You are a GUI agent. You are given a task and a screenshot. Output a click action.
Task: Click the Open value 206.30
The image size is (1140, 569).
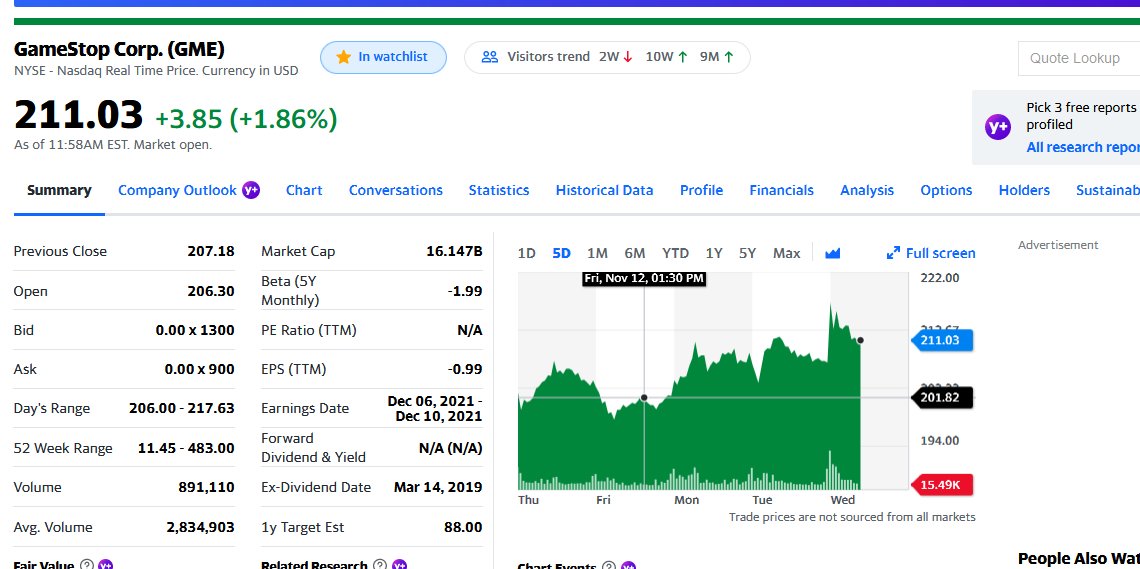point(211,291)
